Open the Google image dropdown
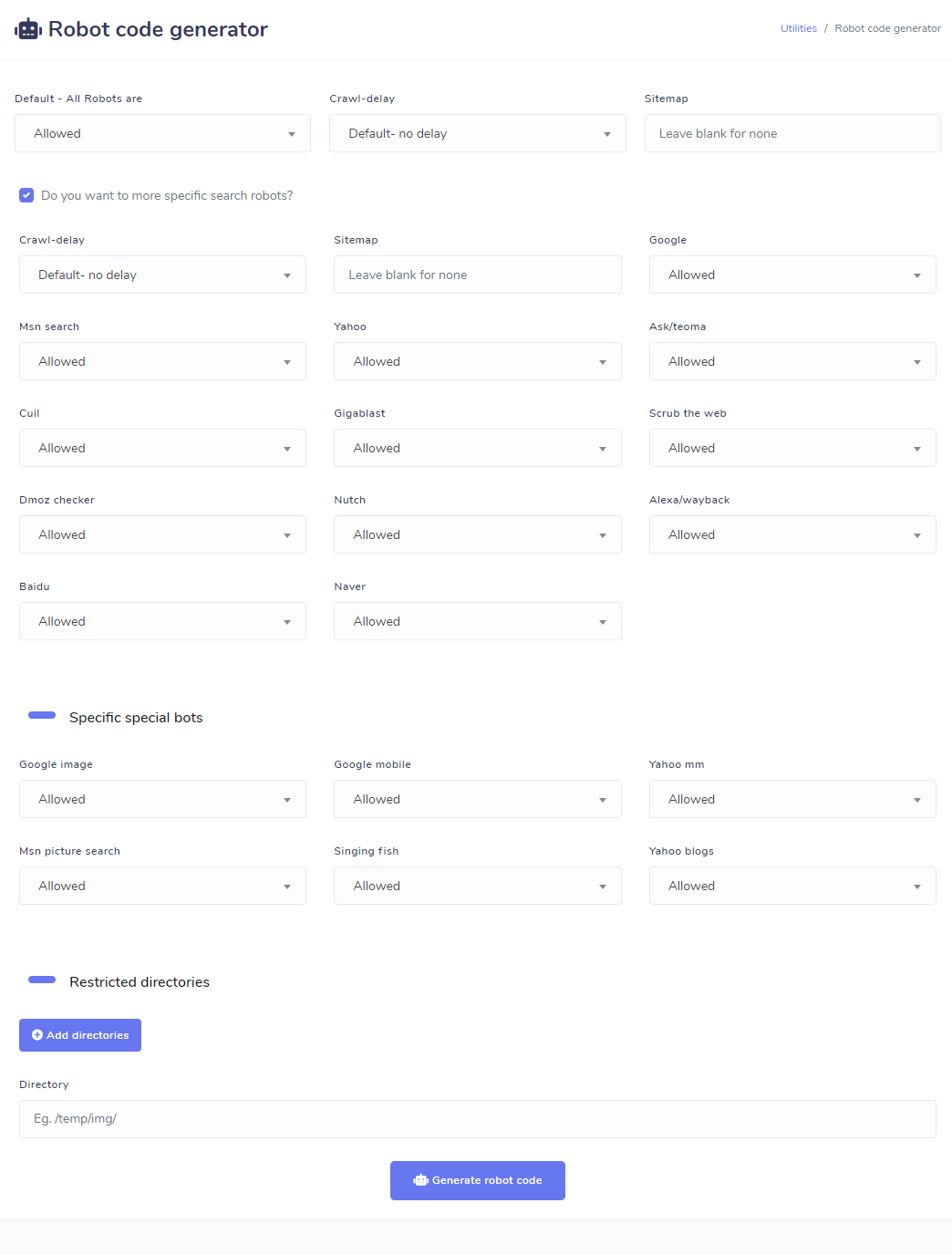 tap(162, 799)
